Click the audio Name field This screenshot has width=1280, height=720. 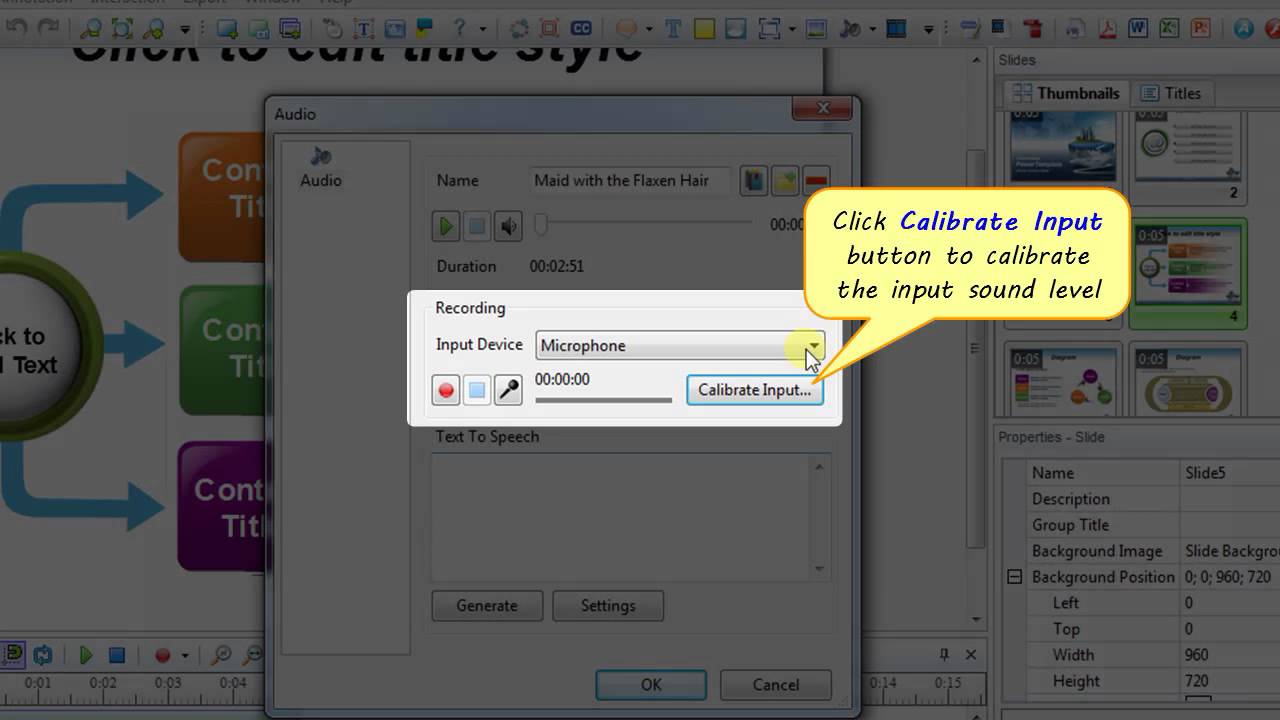[632, 181]
